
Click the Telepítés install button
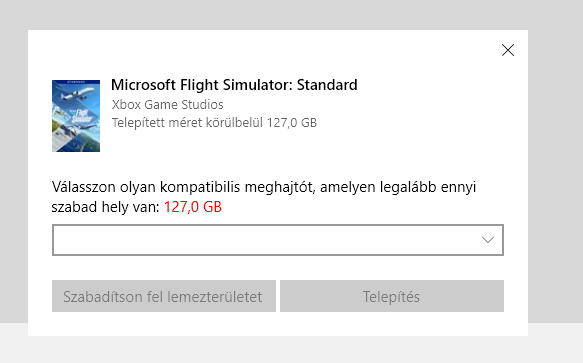[392, 296]
